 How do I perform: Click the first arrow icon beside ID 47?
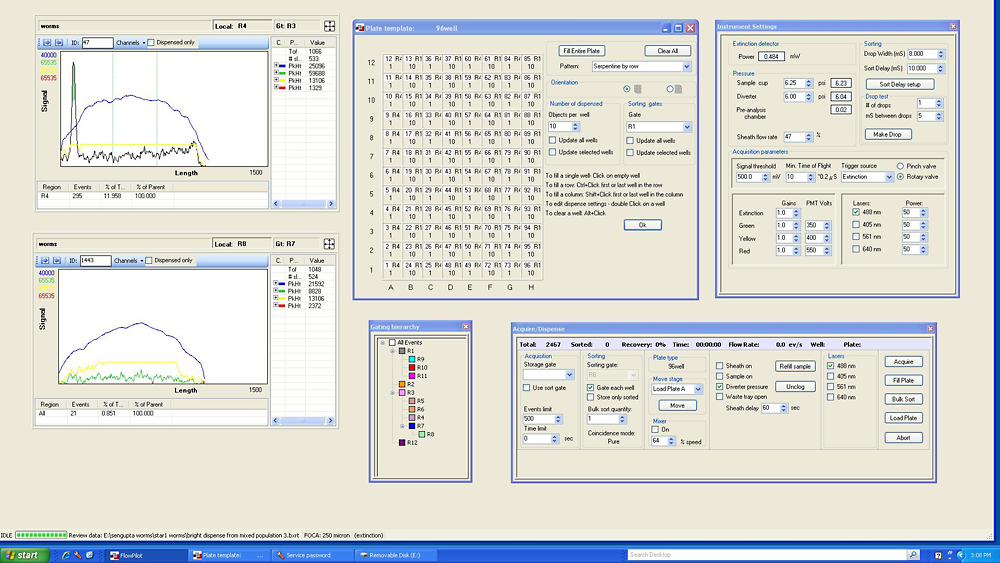(46, 43)
